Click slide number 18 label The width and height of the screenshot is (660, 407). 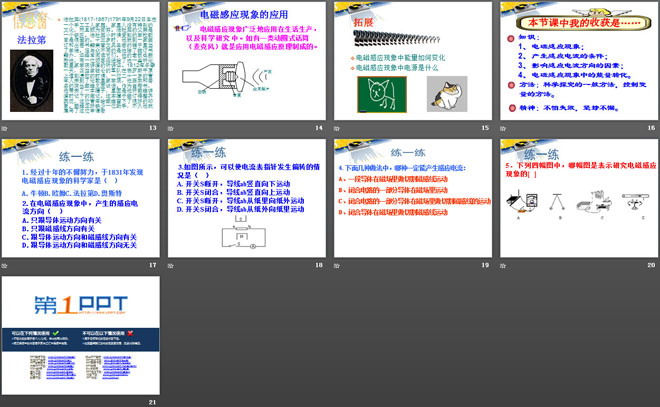319,265
